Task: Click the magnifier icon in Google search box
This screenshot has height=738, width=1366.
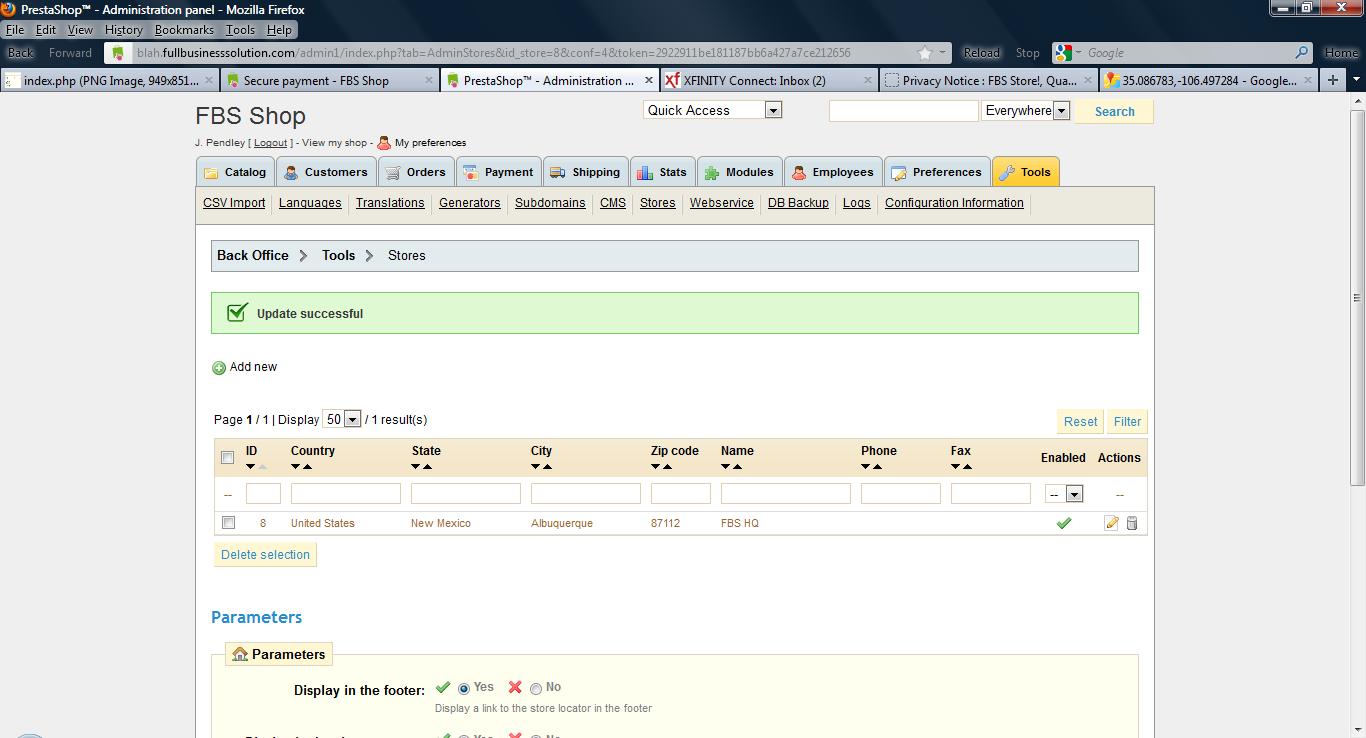Action: pos(1302,53)
